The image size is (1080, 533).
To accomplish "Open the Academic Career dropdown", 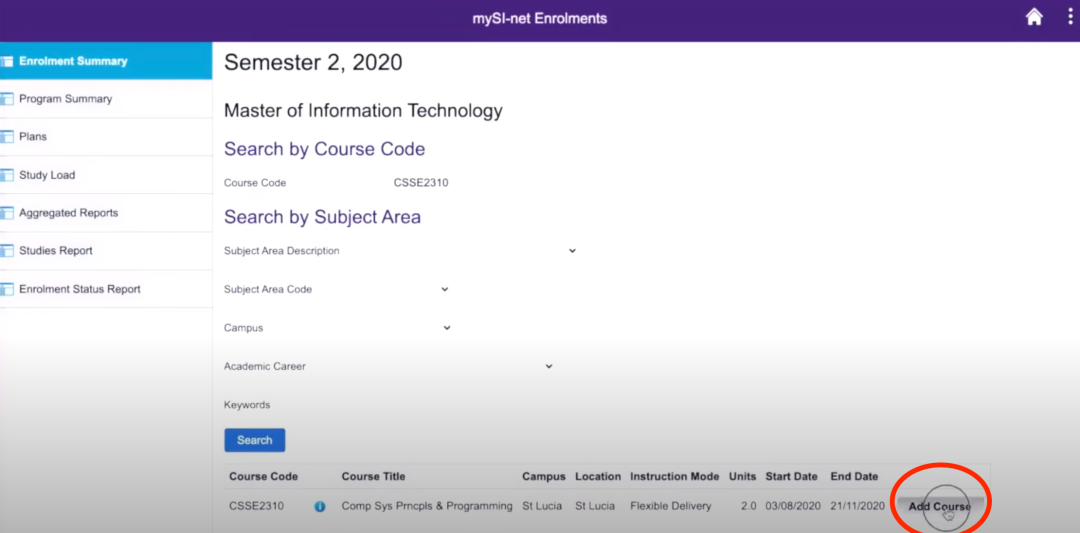I will [548, 366].
